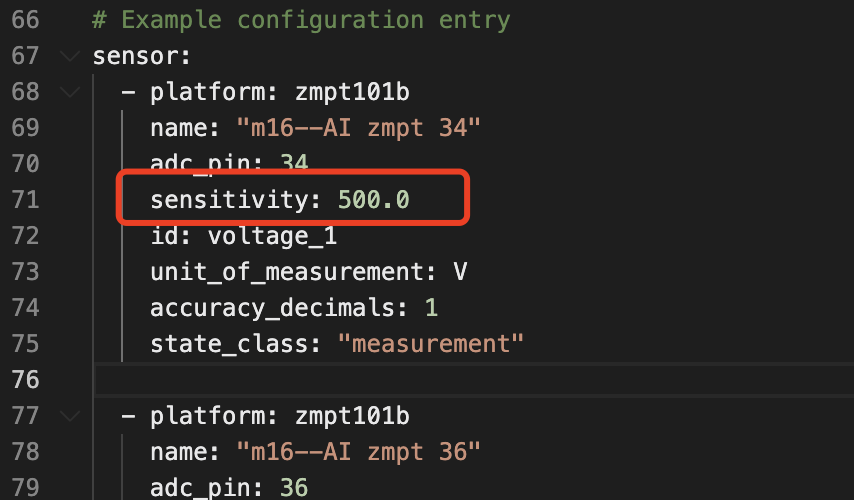Click the zmpt101b platform value on line 68
This screenshot has width=854, height=500.
point(351,92)
